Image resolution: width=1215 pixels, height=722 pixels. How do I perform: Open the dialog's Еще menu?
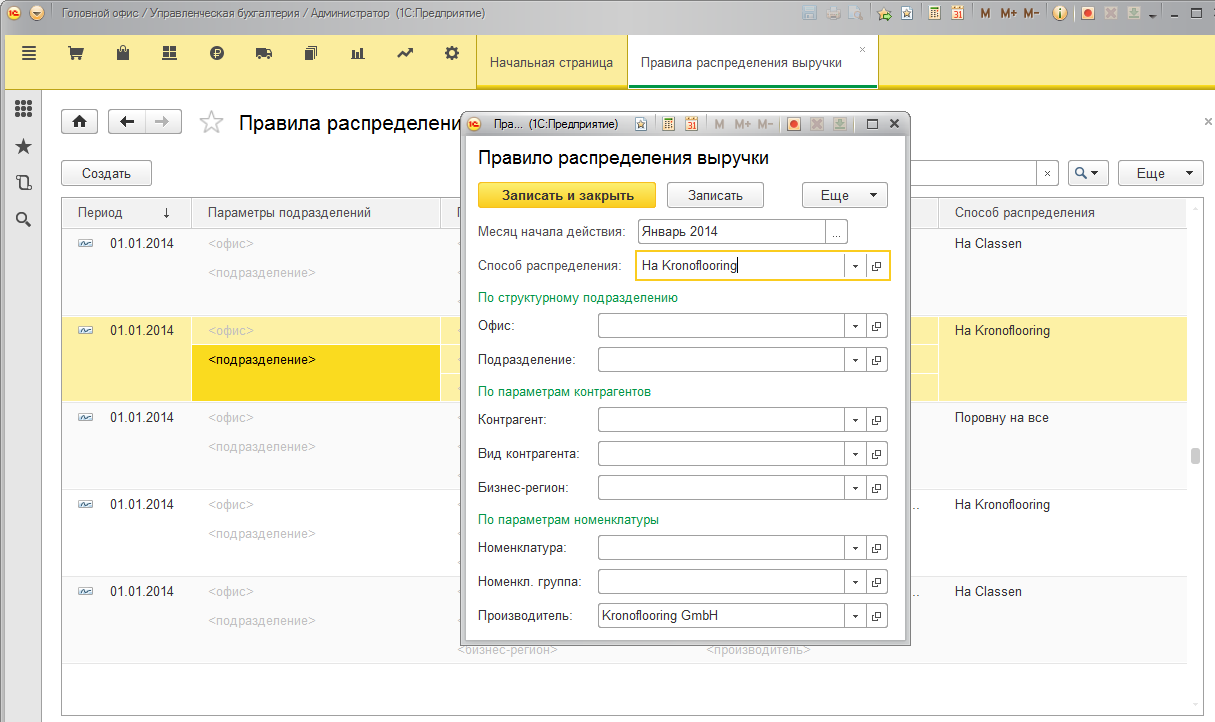845,195
